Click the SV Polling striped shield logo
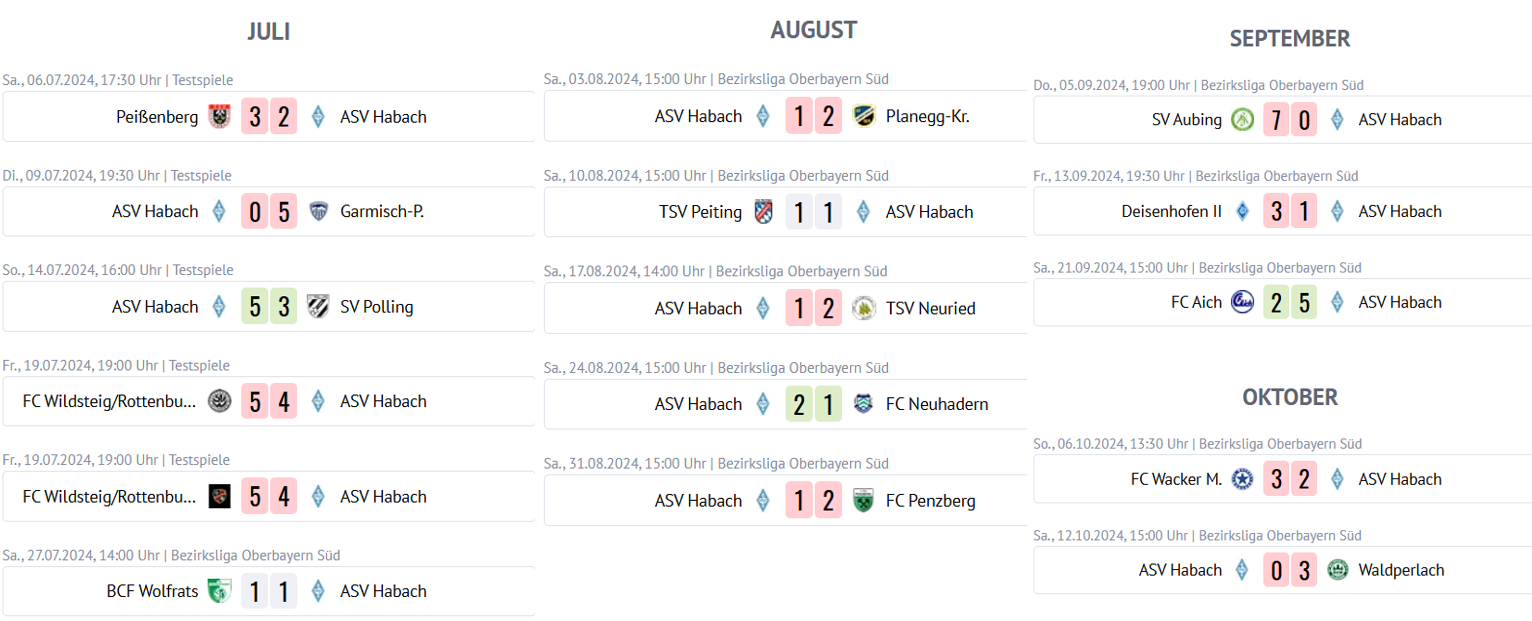The image size is (1532, 621). (319, 307)
